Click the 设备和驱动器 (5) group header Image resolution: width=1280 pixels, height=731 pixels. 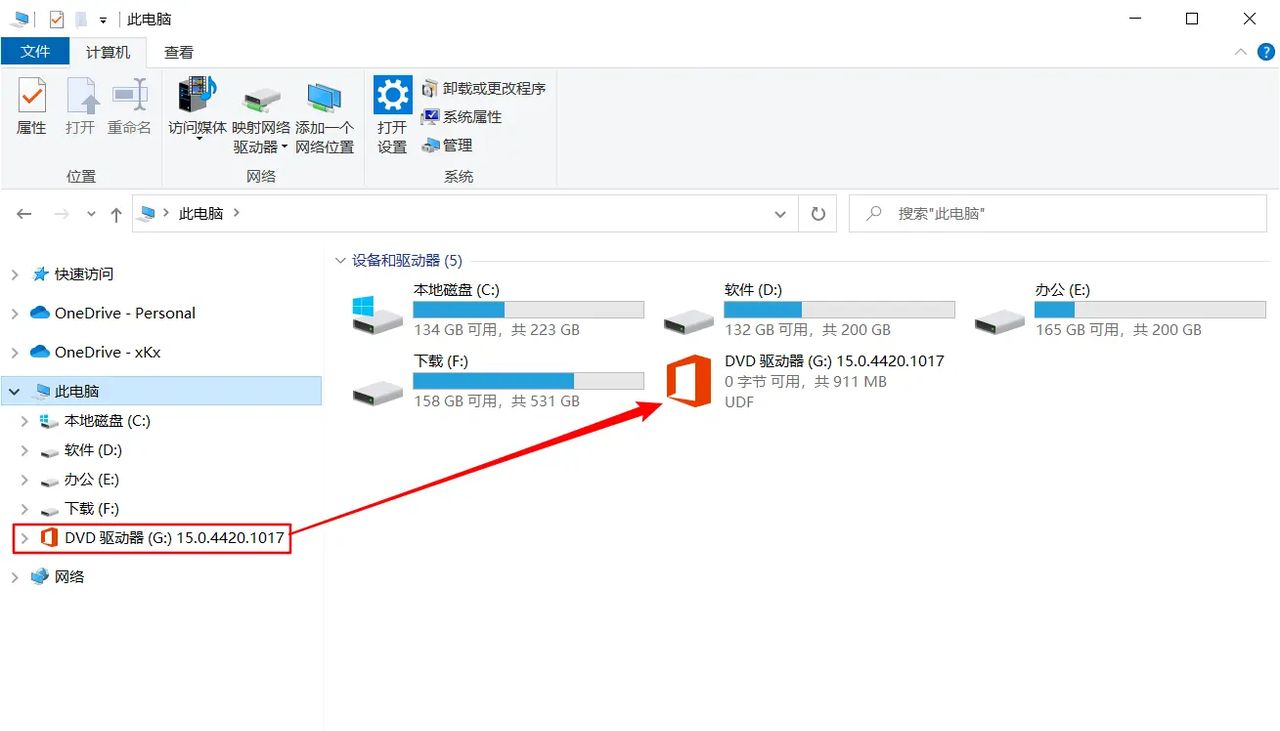click(x=407, y=260)
